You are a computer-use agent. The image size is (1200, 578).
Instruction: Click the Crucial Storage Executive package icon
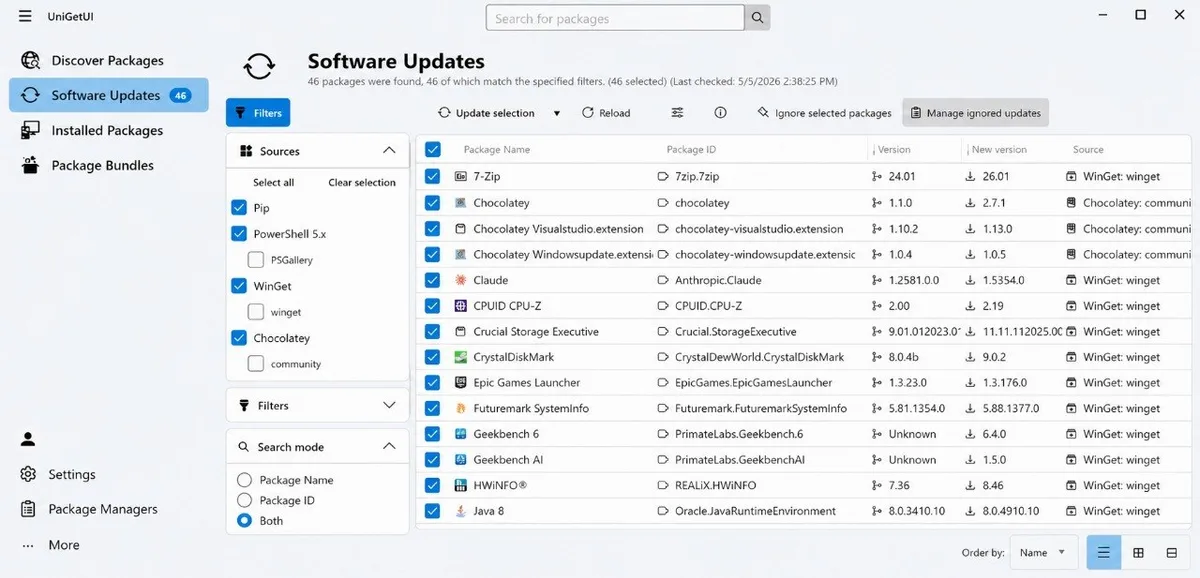pyautogui.click(x=461, y=332)
